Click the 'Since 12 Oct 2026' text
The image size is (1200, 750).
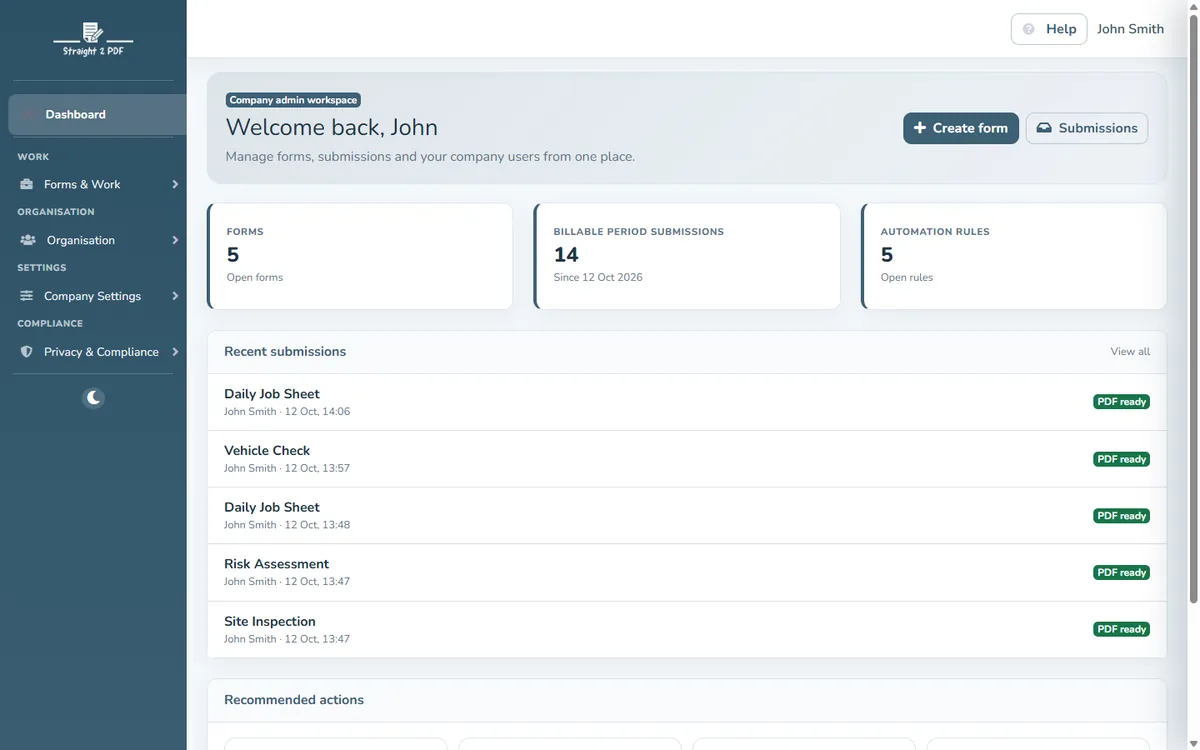click(598, 277)
